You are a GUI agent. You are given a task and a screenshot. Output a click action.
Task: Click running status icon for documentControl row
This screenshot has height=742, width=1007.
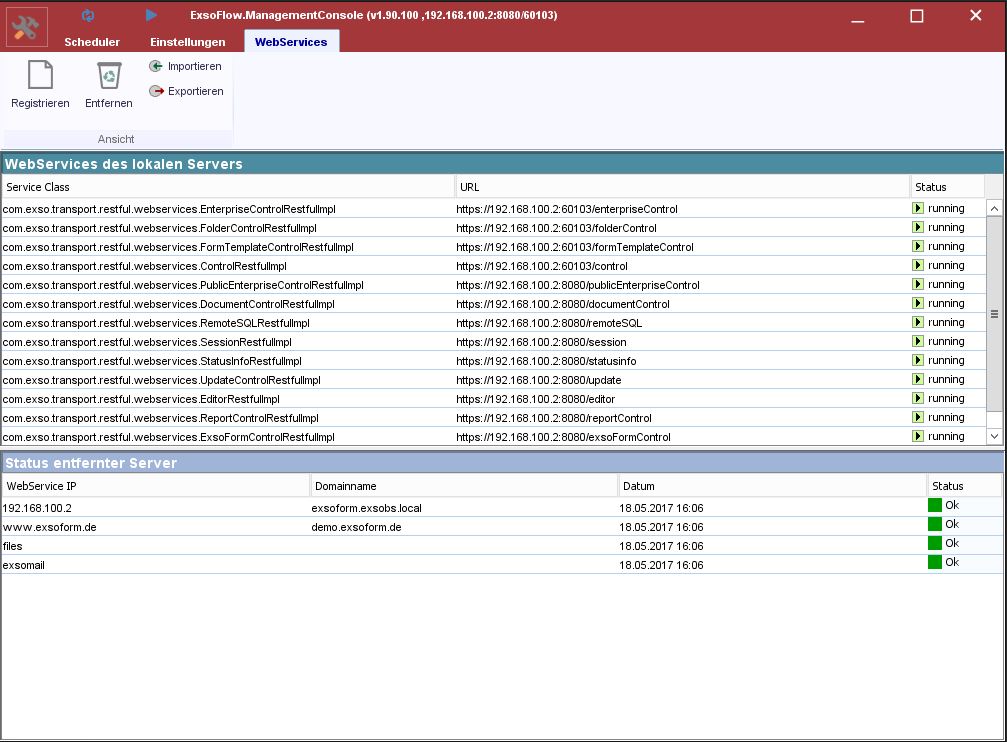(918, 303)
